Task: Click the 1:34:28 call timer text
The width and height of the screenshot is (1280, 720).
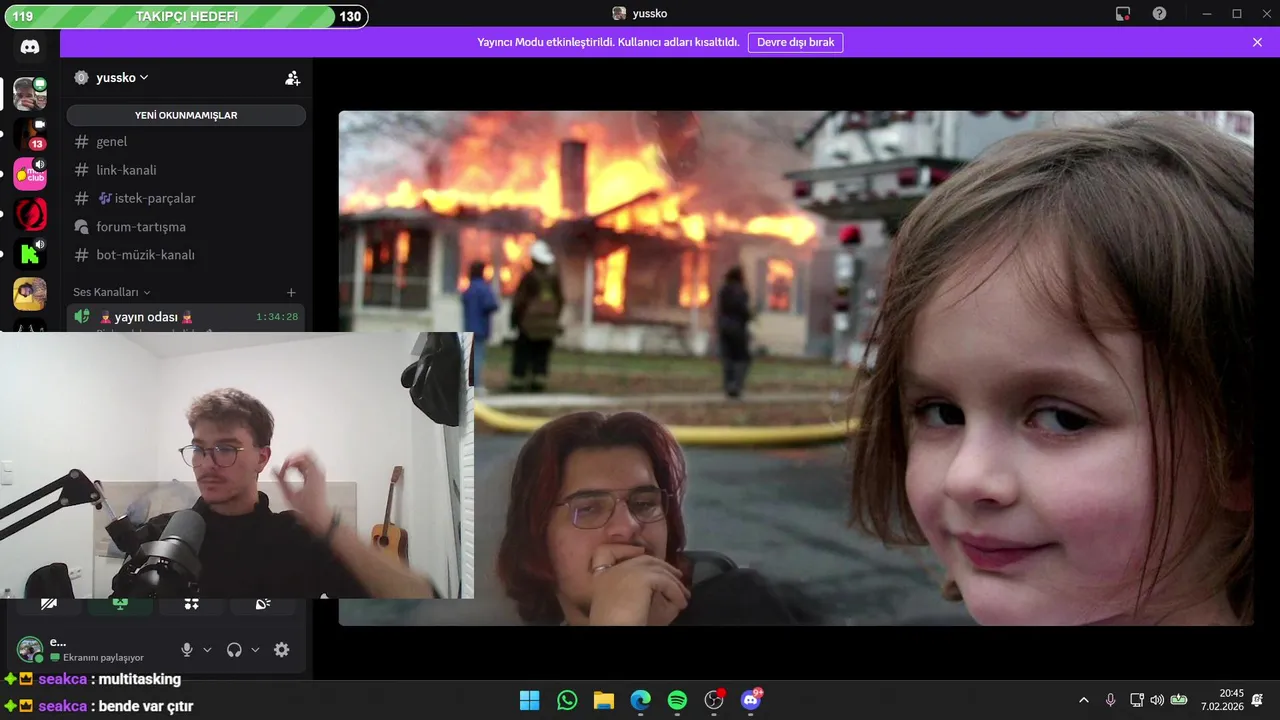Action: (x=277, y=317)
